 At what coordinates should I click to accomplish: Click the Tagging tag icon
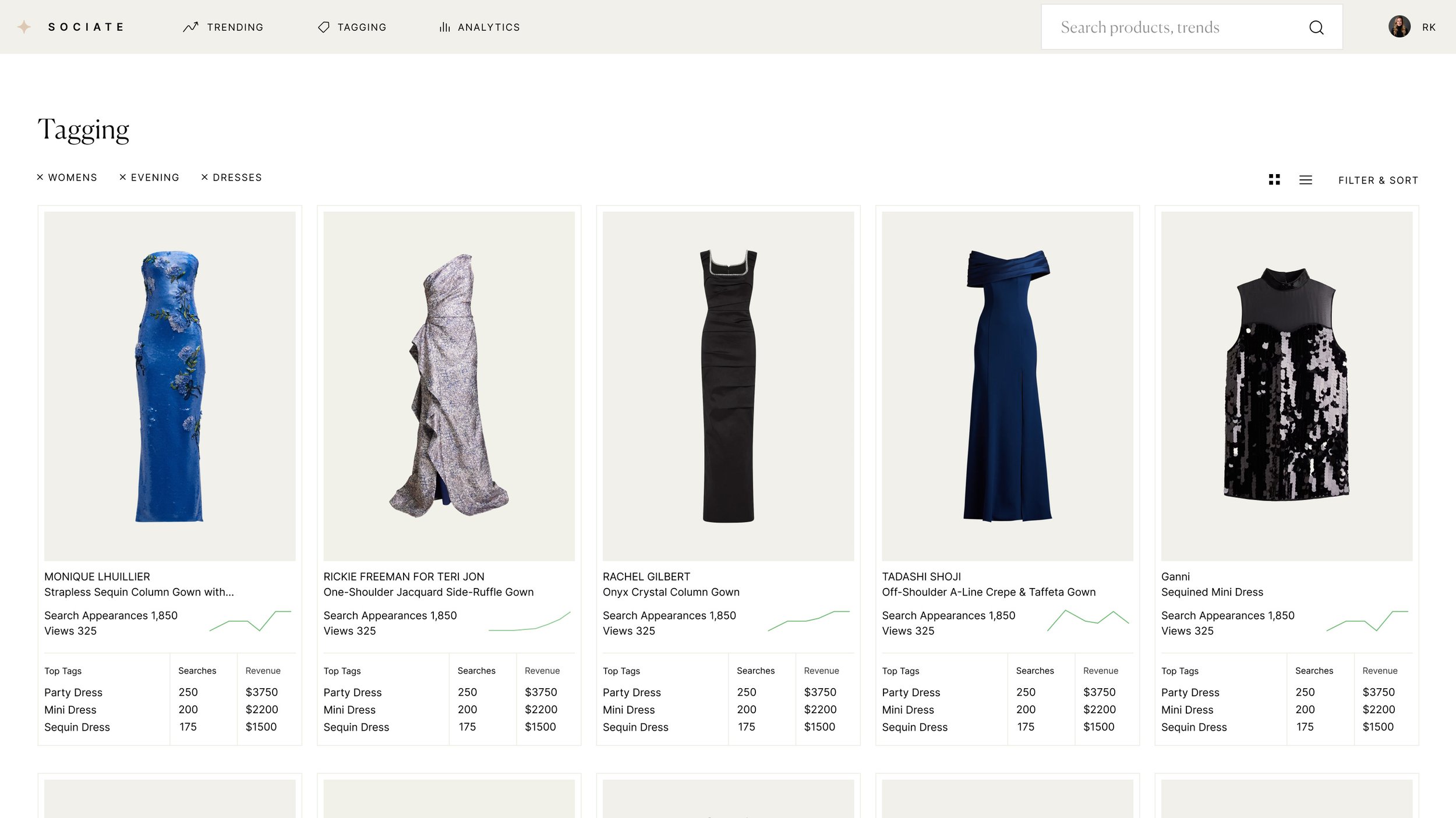[x=324, y=27]
